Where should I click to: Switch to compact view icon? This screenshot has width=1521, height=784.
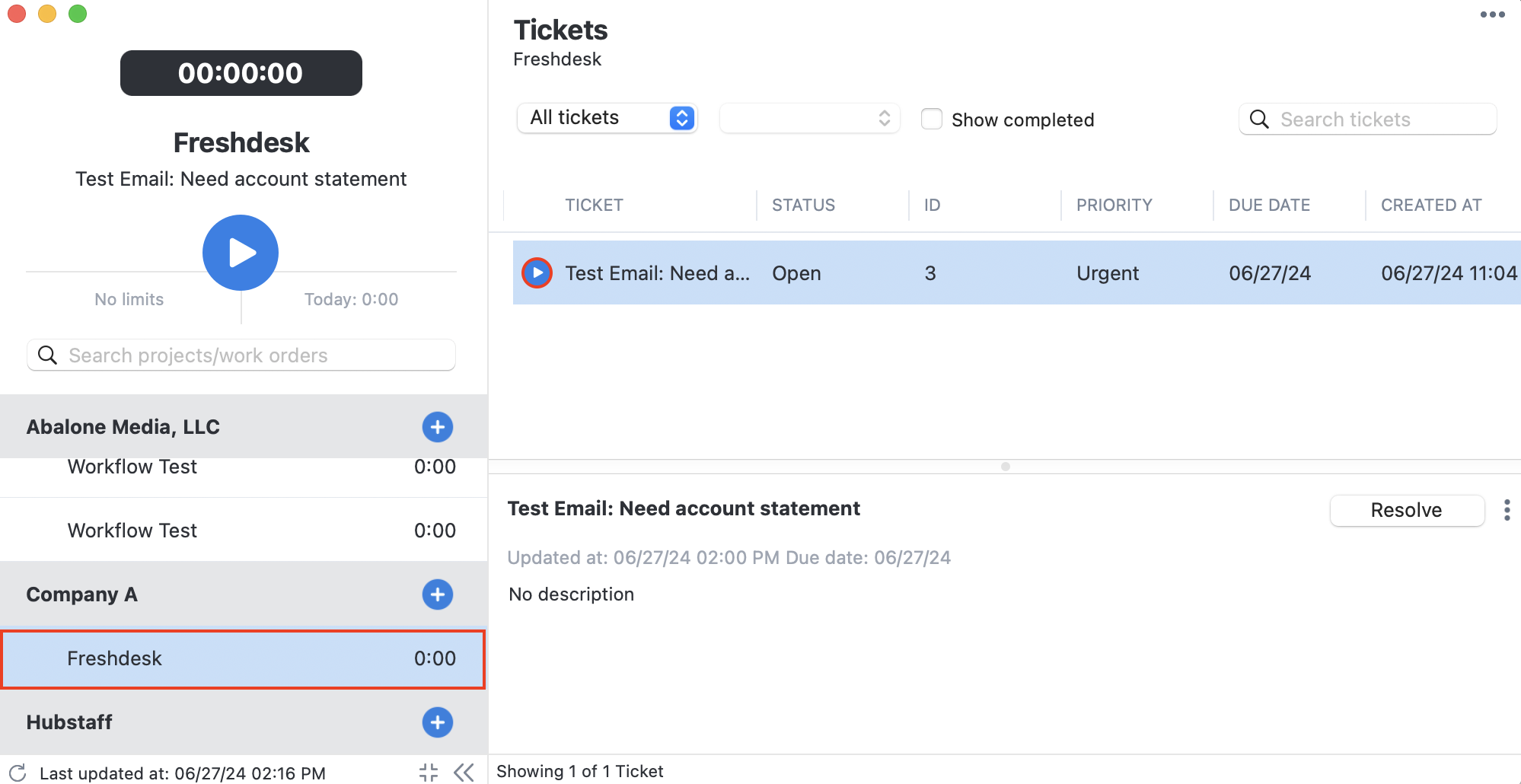(x=429, y=773)
